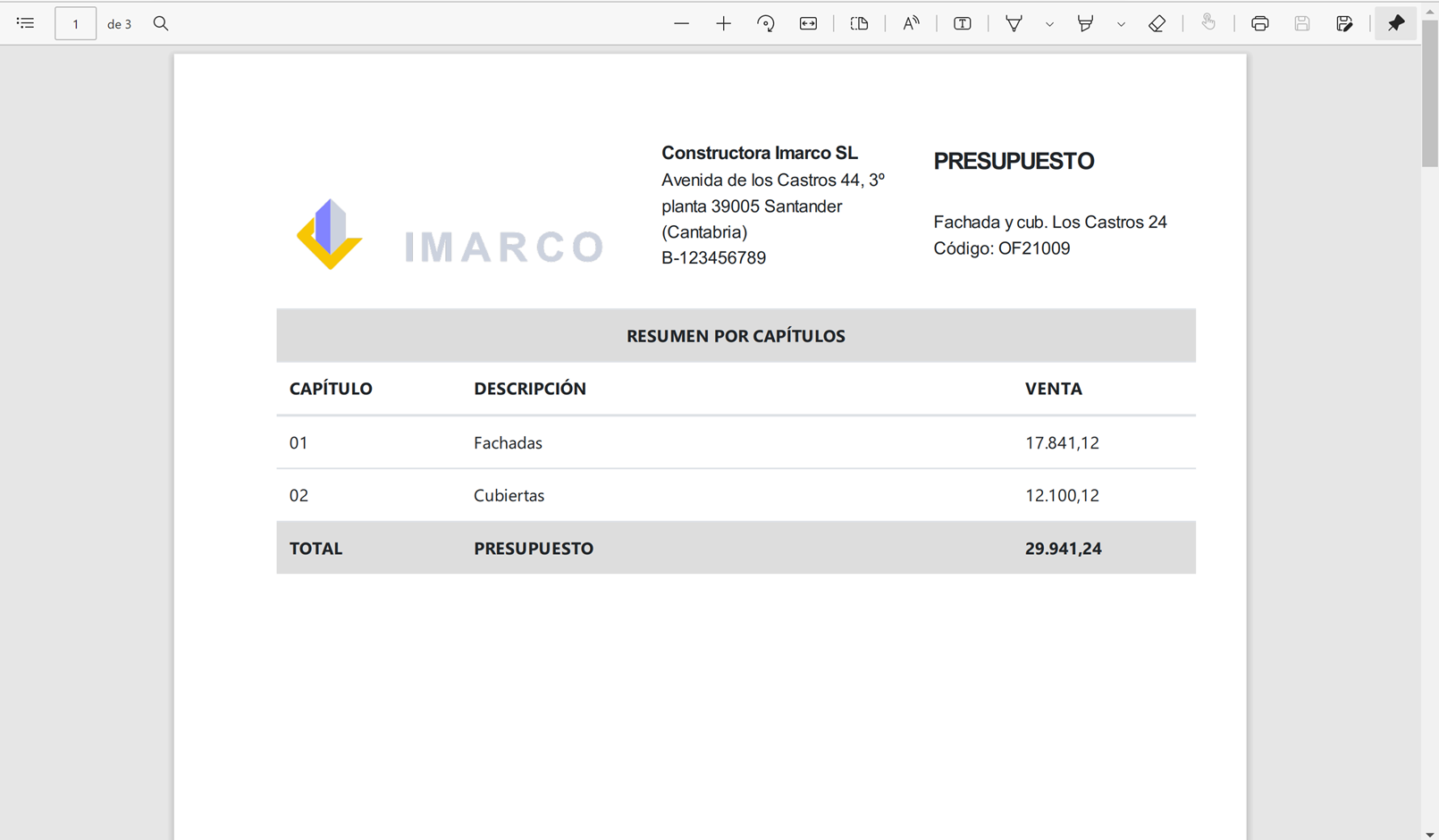The width and height of the screenshot is (1439, 840).
Task: Expand the Highlight options dropdown
Action: tap(1121, 24)
